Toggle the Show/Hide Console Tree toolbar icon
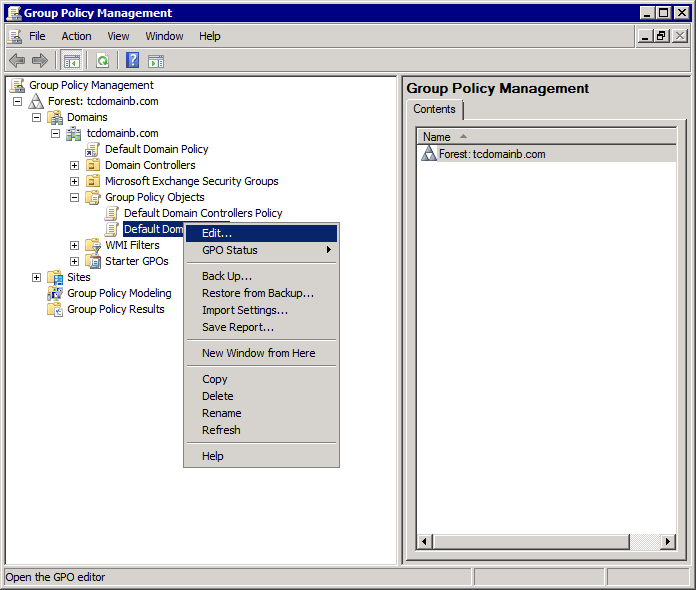The width and height of the screenshot is (696, 590). [x=72, y=60]
